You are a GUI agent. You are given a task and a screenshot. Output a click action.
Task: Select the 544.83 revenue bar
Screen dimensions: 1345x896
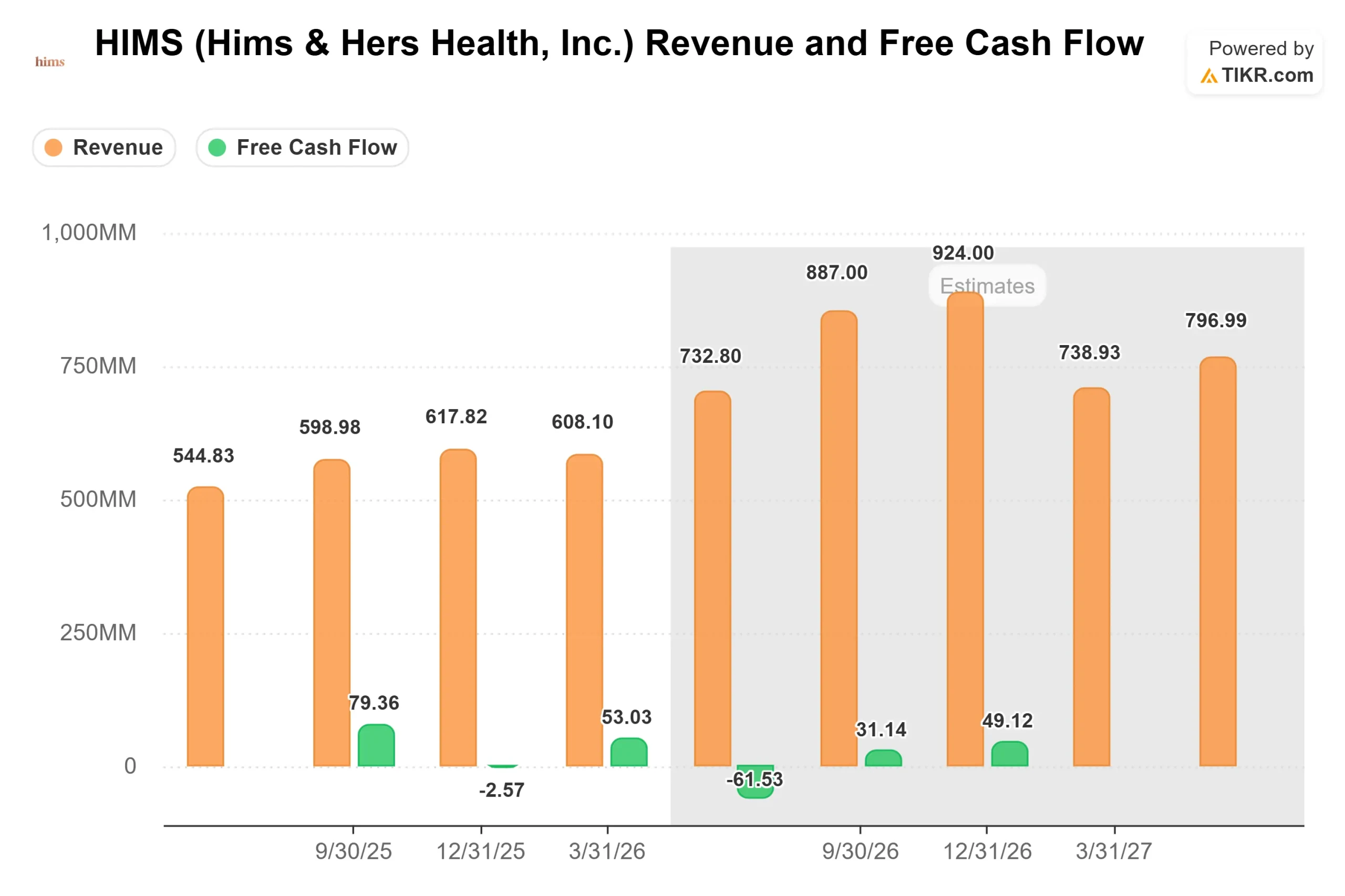coord(206,626)
